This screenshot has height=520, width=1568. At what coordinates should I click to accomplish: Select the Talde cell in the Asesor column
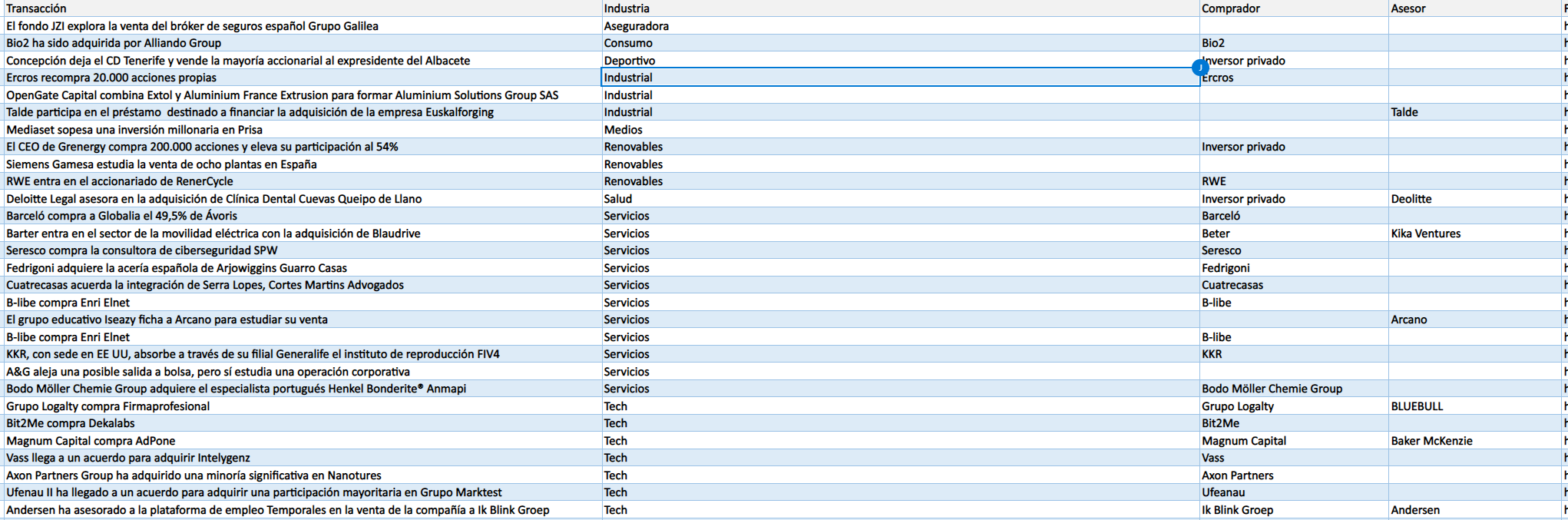[1475, 112]
